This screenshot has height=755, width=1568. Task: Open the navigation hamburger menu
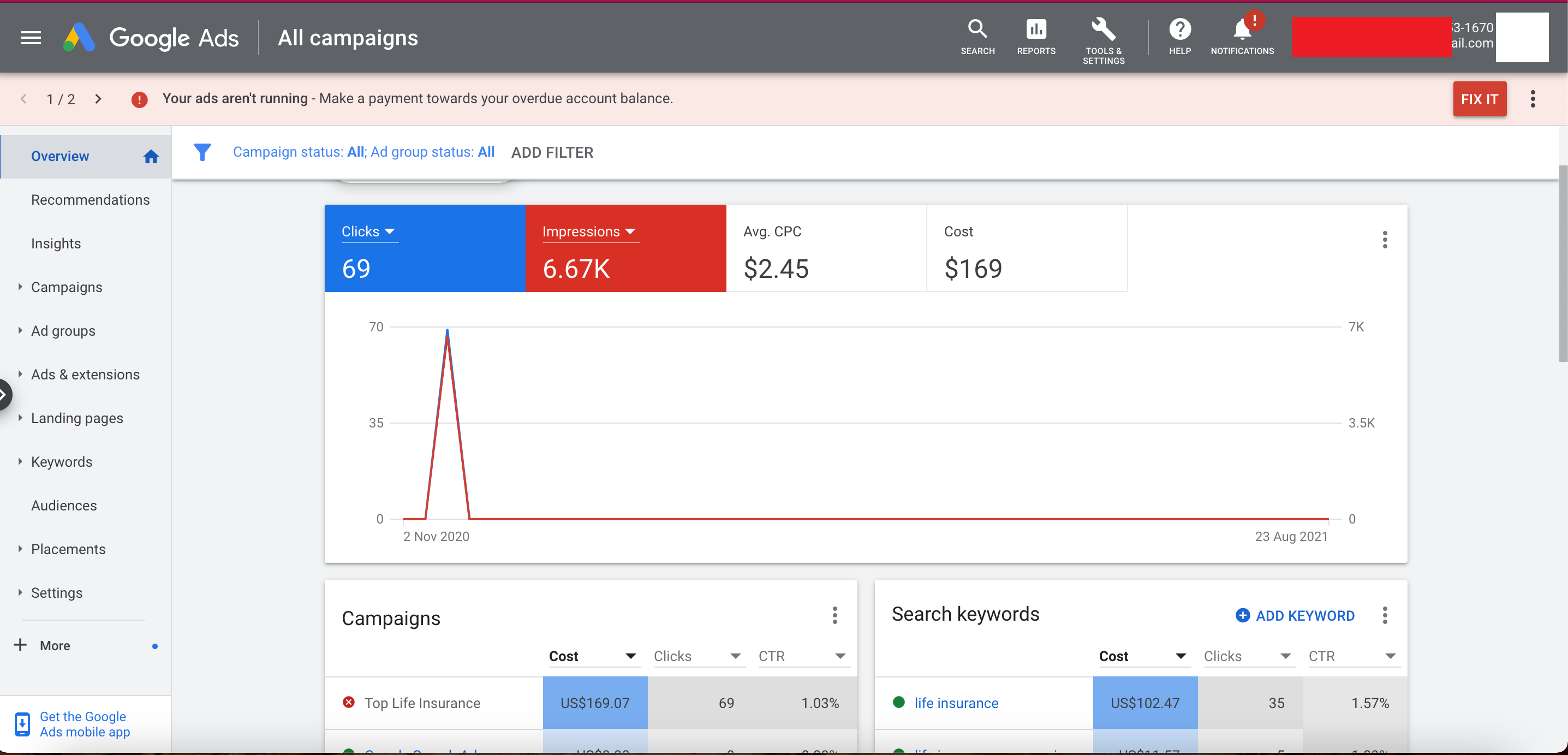click(x=31, y=37)
